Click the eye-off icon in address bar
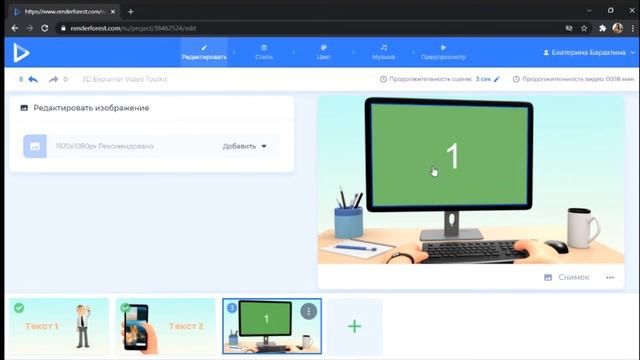The image size is (640, 360). tap(569, 28)
